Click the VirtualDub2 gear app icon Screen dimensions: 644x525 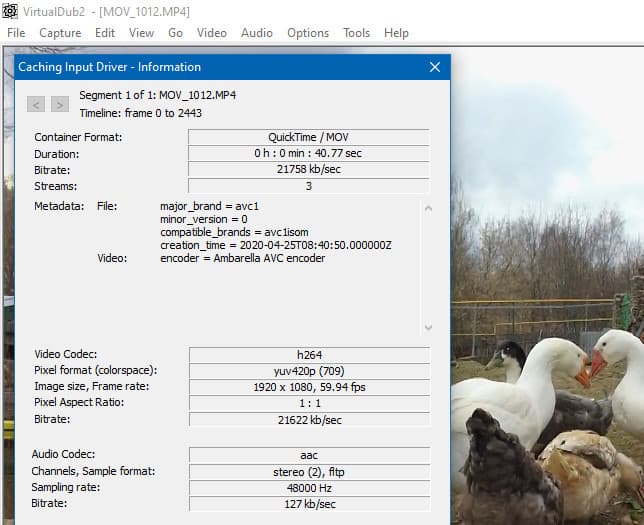(x=10, y=11)
